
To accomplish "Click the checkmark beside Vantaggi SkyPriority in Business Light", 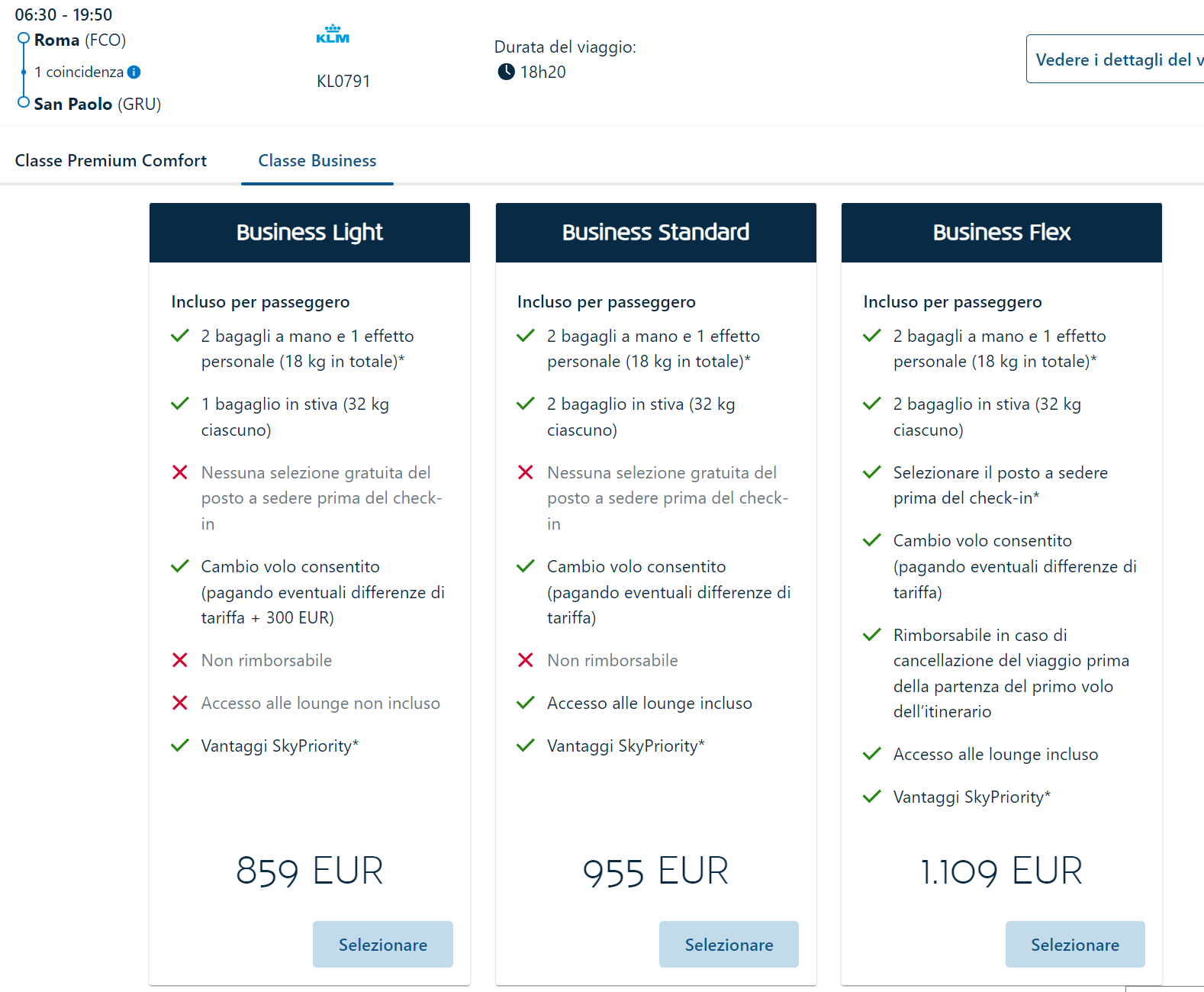I will 180,746.
